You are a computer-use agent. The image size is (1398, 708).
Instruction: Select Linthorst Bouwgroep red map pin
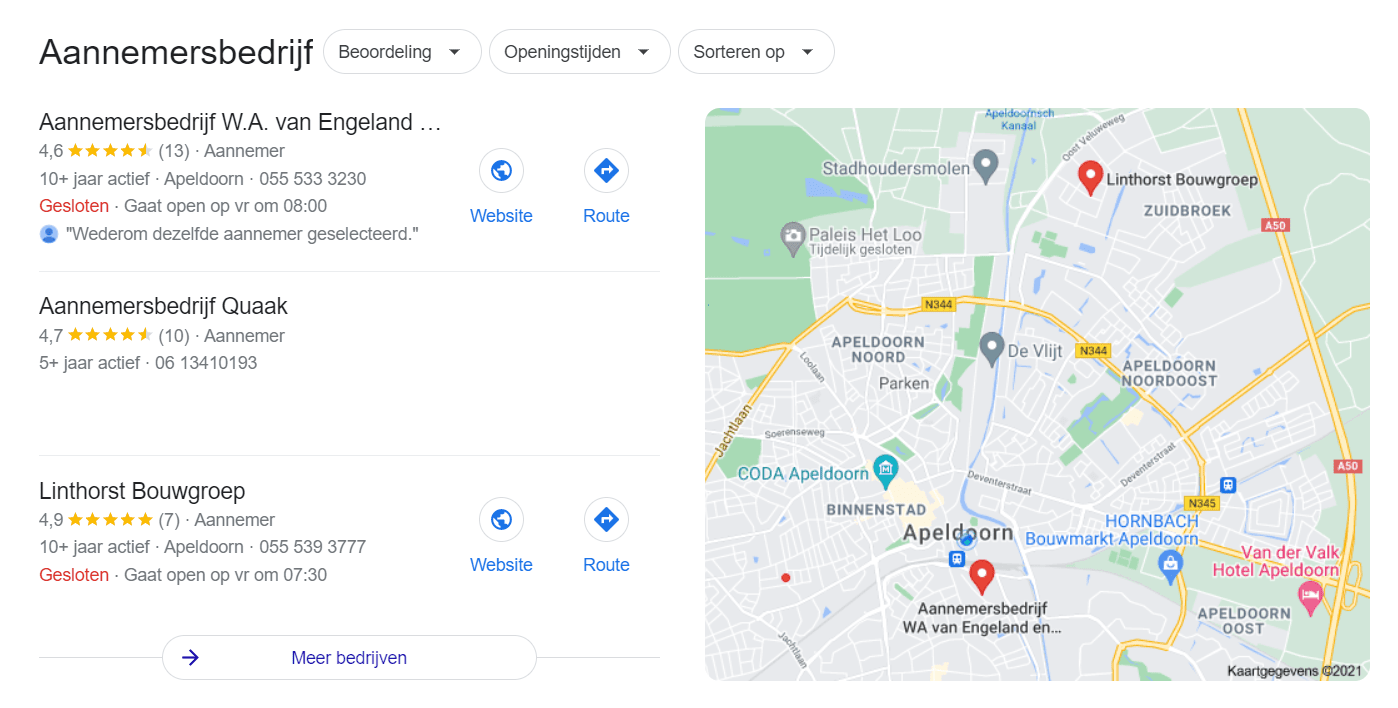click(x=1091, y=177)
